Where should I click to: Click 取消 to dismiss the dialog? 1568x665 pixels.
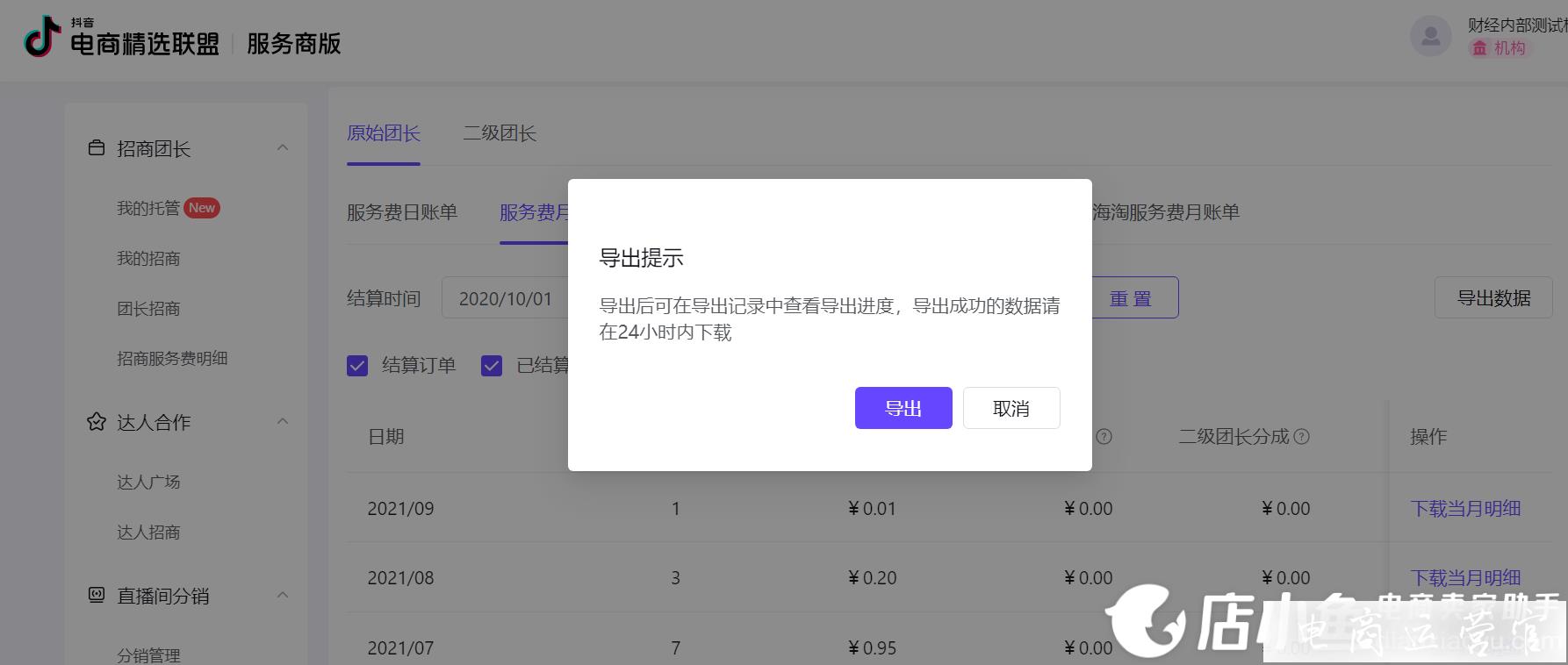click(x=1011, y=408)
